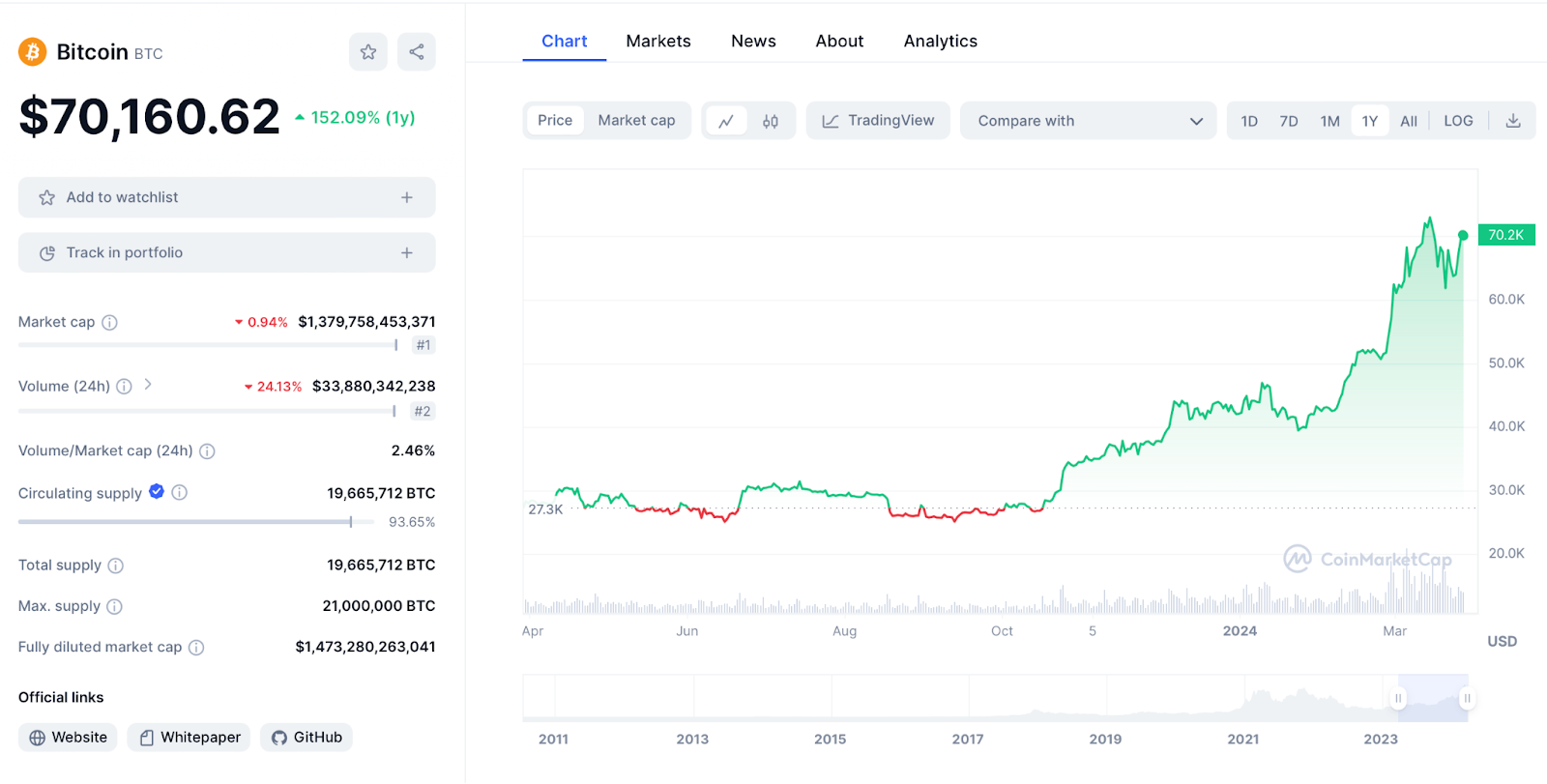Click the #2 volume rank badge
Image resolution: width=1547 pixels, height=784 pixels.
point(423,411)
